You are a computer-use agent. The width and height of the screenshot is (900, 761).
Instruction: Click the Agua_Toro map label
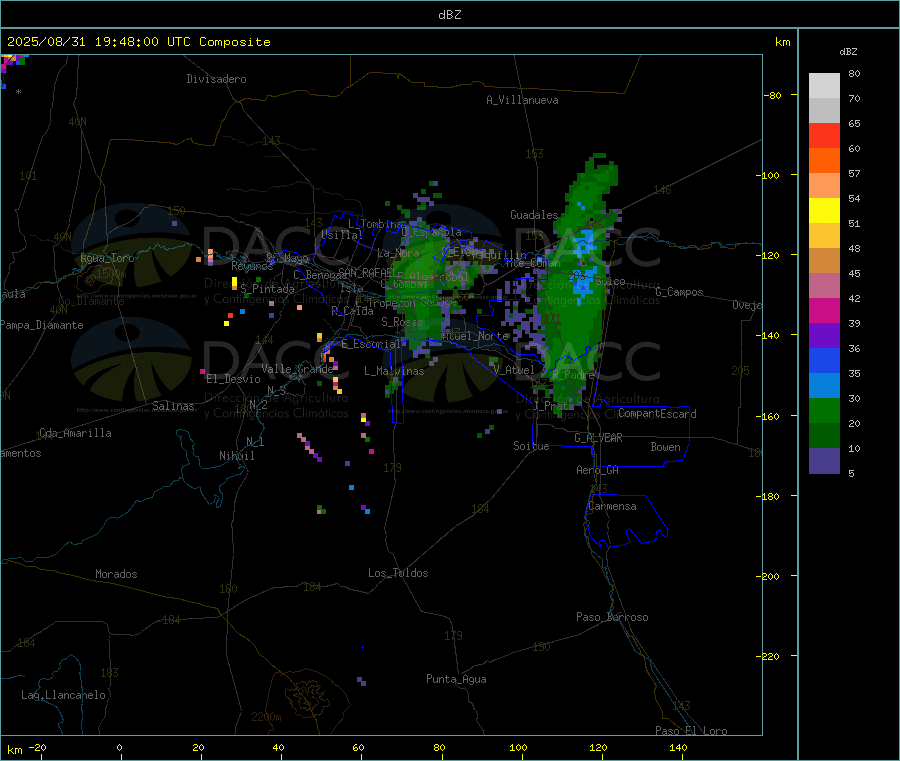[107, 258]
